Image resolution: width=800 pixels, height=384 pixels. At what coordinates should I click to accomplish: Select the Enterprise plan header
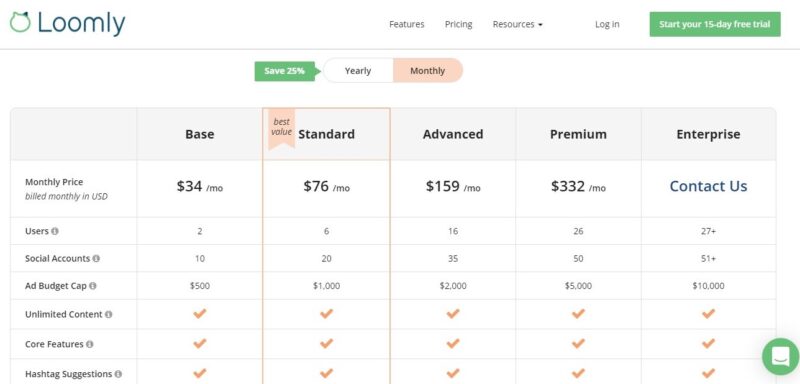coord(708,134)
